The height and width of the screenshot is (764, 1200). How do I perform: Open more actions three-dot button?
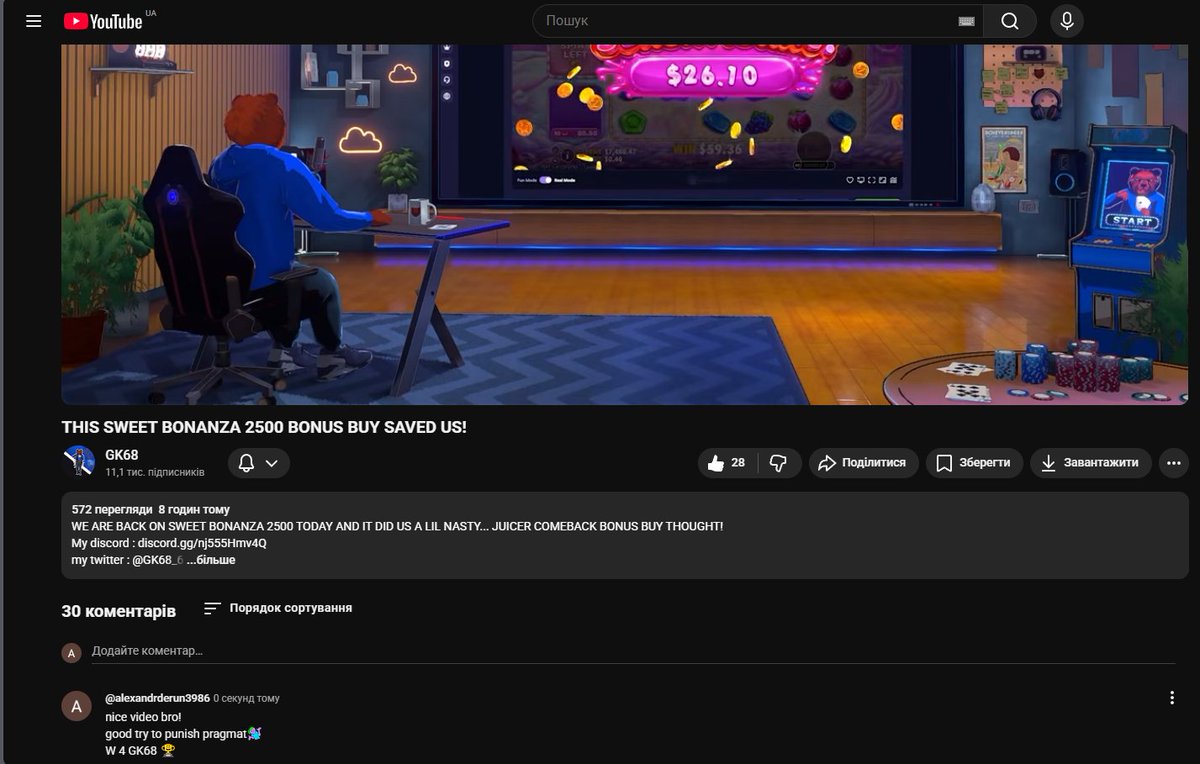pos(1173,463)
